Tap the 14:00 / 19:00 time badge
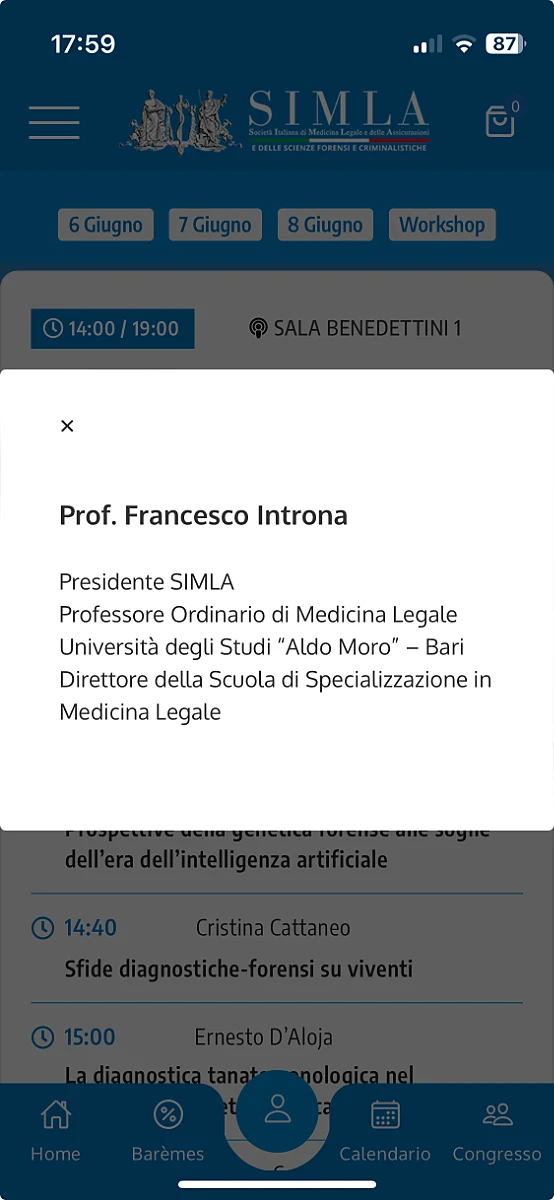Viewport: 554px width, 1200px height. (112, 329)
